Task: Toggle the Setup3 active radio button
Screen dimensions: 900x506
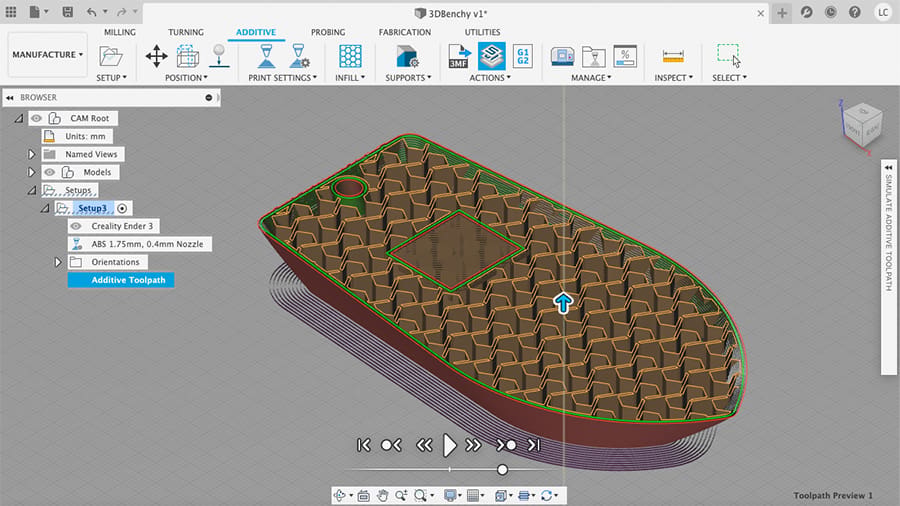Action: click(x=122, y=208)
